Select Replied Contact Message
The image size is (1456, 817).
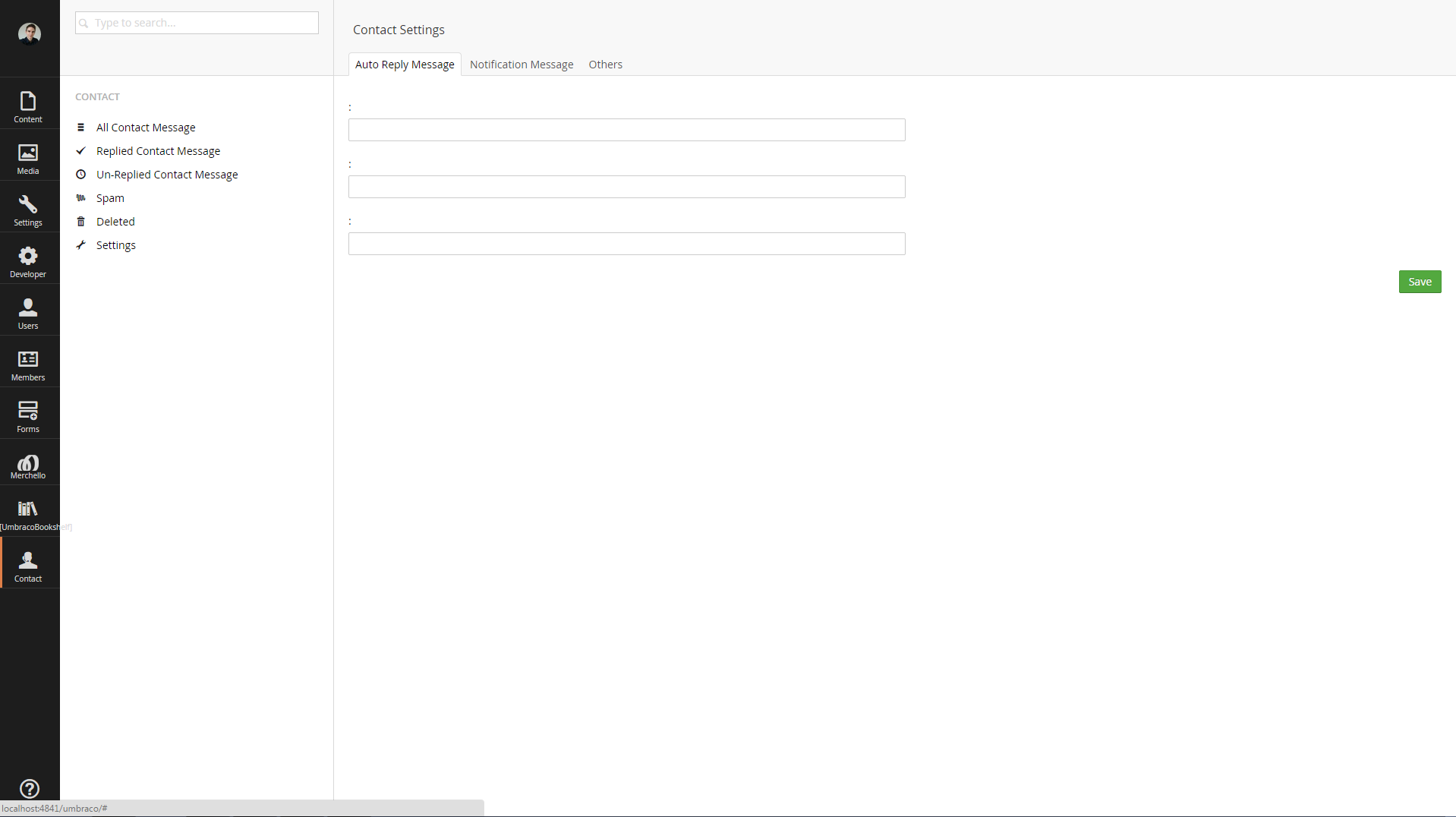pos(158,151)
